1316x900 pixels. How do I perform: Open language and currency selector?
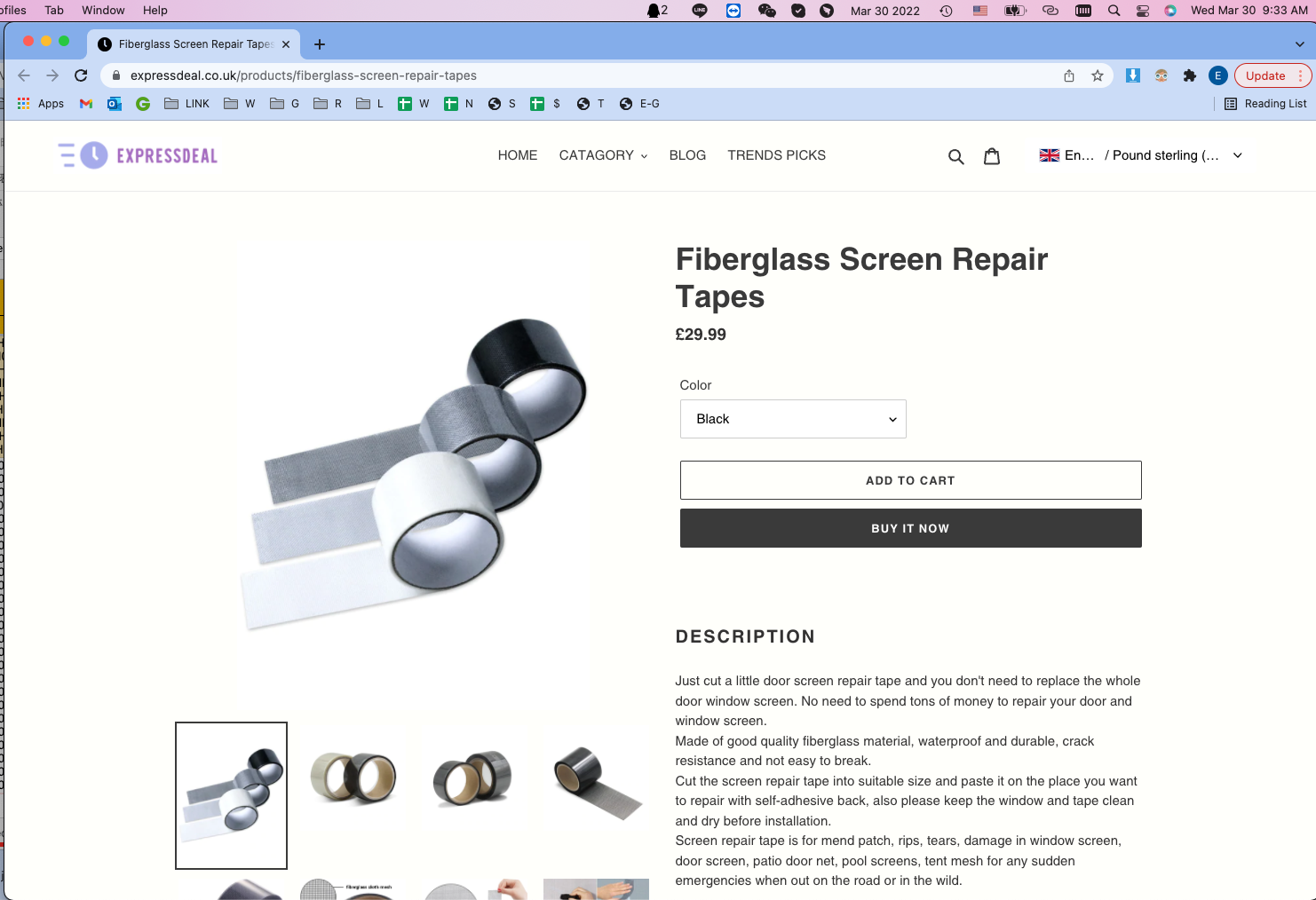(x=1141, y=155)
